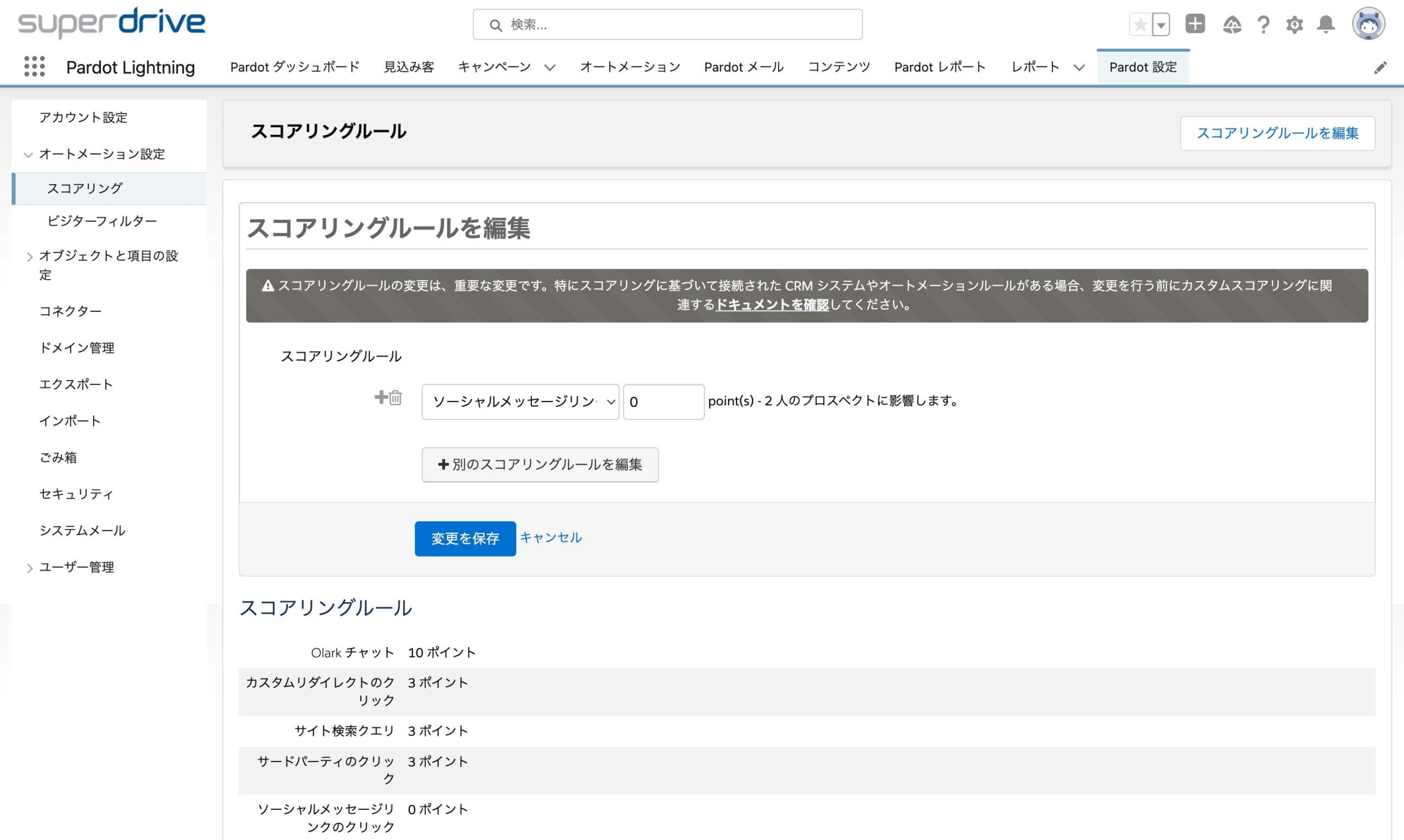The height and width of the screenshot is (840, 1404).
Task: Open the favorites list dropdown arrow
Action: (x=1161, y=24)
